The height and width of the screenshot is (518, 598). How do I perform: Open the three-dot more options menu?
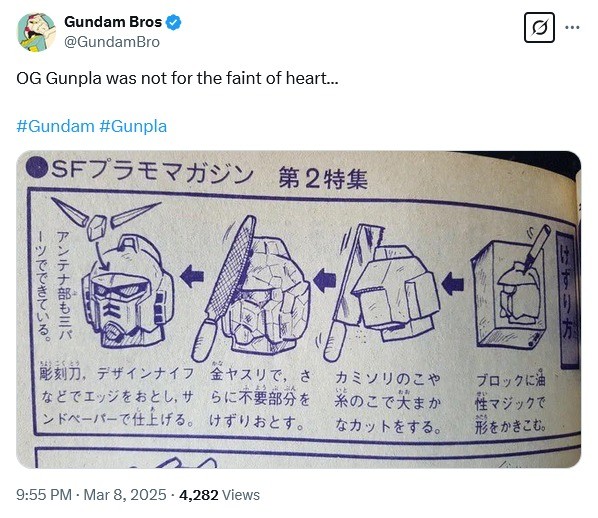click(572, 27)
